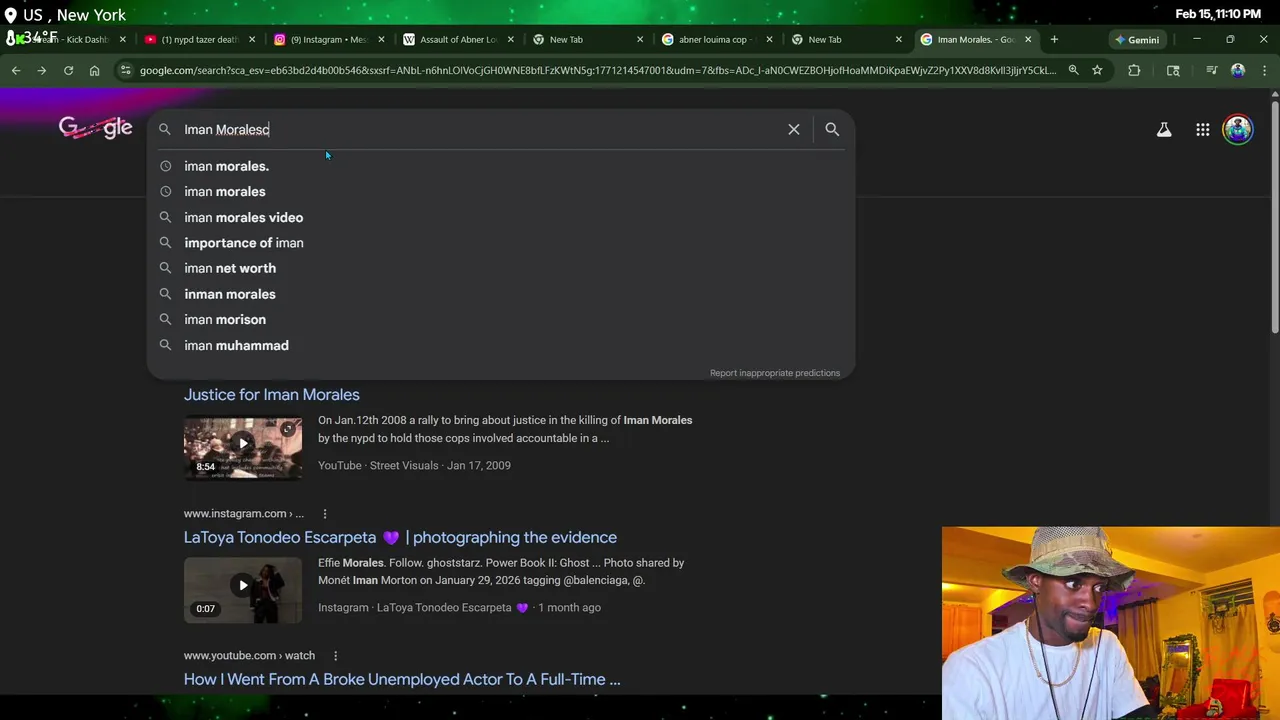This screenshot has height=720, width=1280.
Task: Switch to the Kick Dashboard tab
Action: (70, 39)
